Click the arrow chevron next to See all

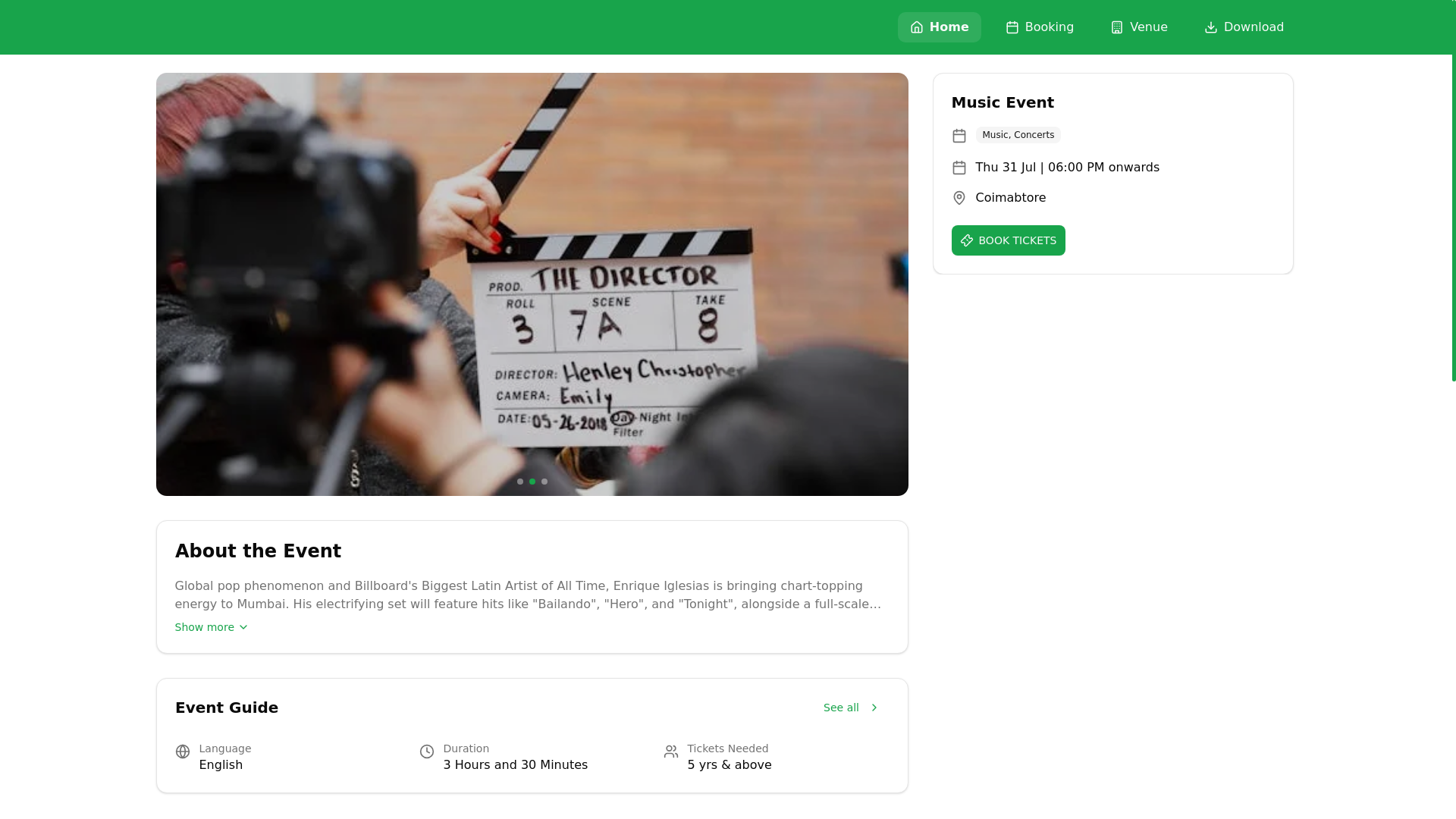pyautogui.click(x=874, y=708)
